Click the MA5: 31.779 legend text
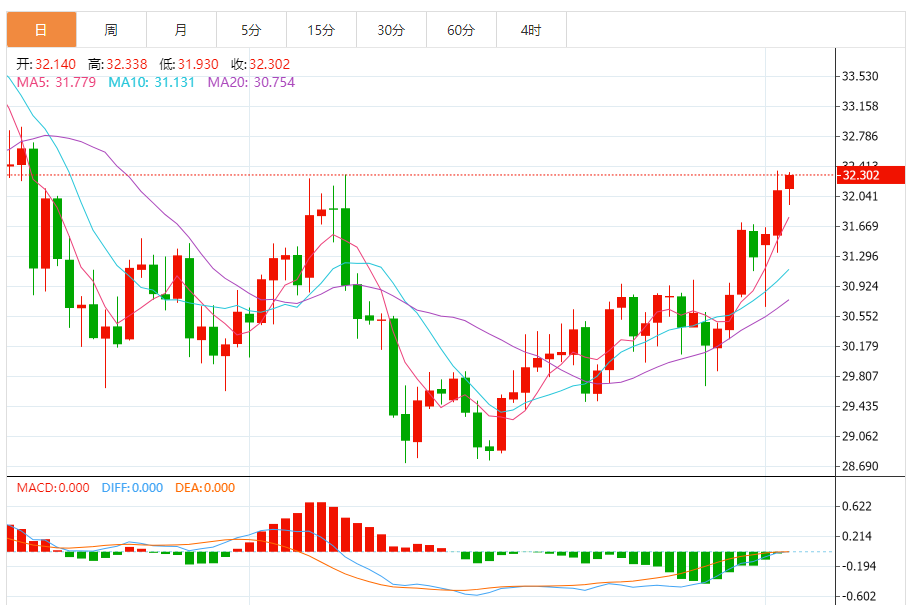 [x=56, y=82]
